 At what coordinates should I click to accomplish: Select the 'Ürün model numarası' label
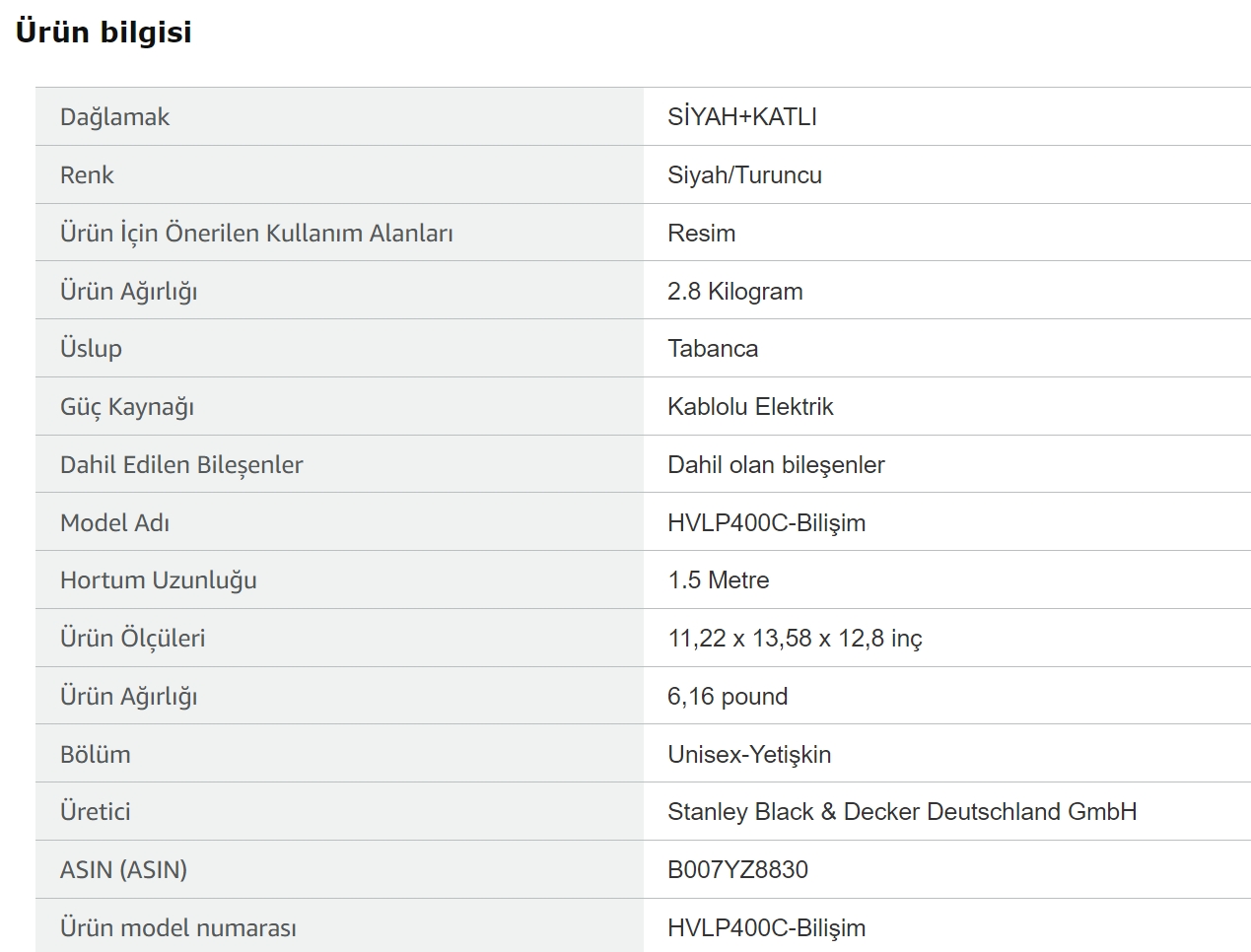pos(177,927)
